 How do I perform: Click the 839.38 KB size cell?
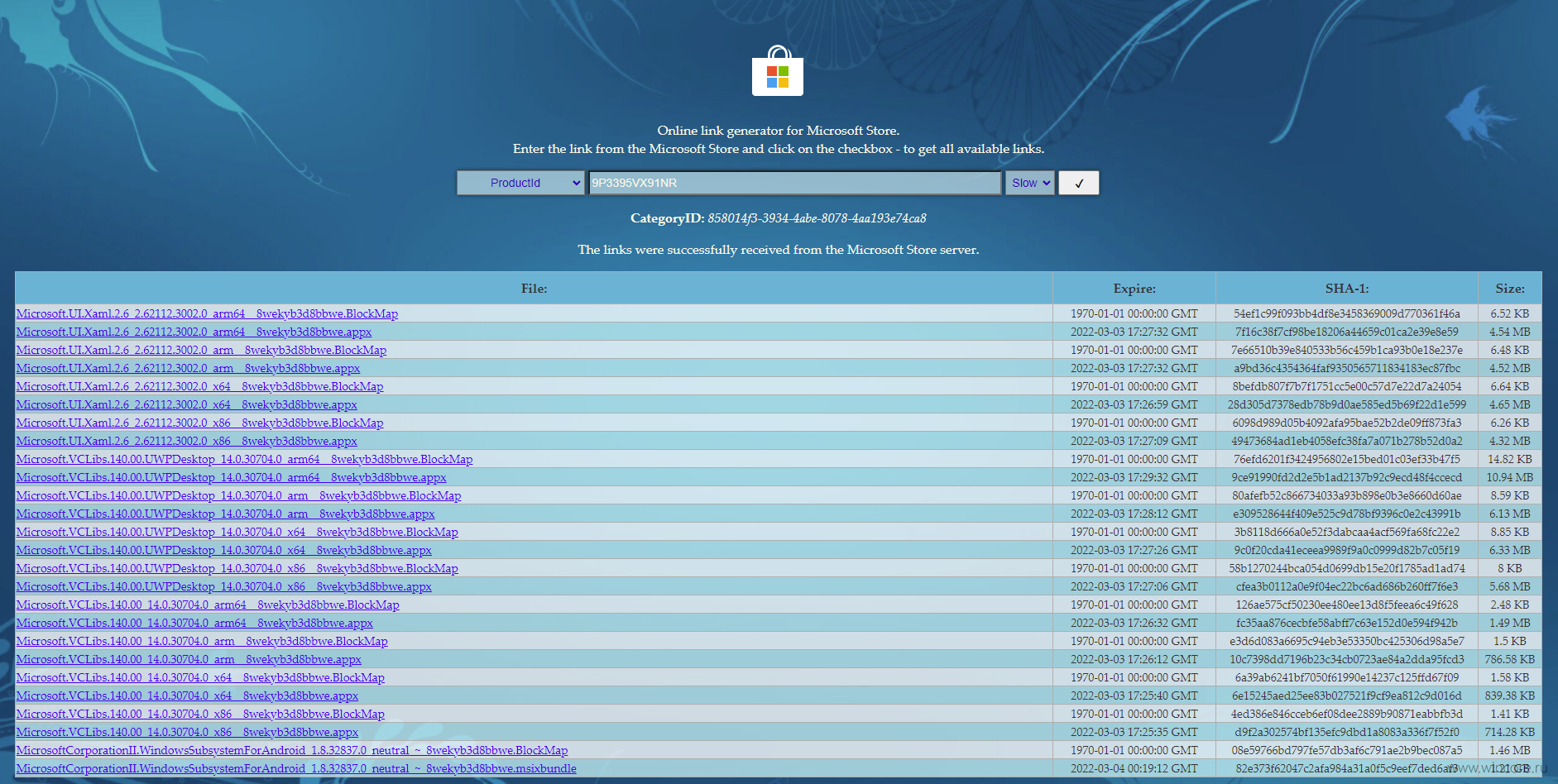click(x=1510, y=696)
